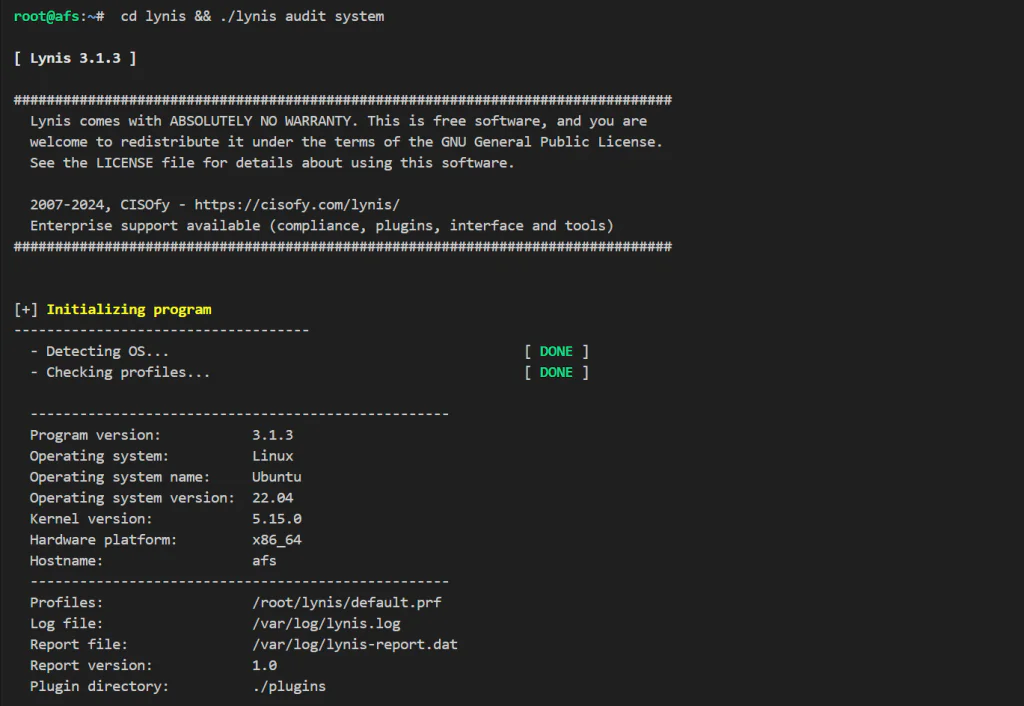
Task: Click the 'Hostname:' label
Action: click(67, 560)
